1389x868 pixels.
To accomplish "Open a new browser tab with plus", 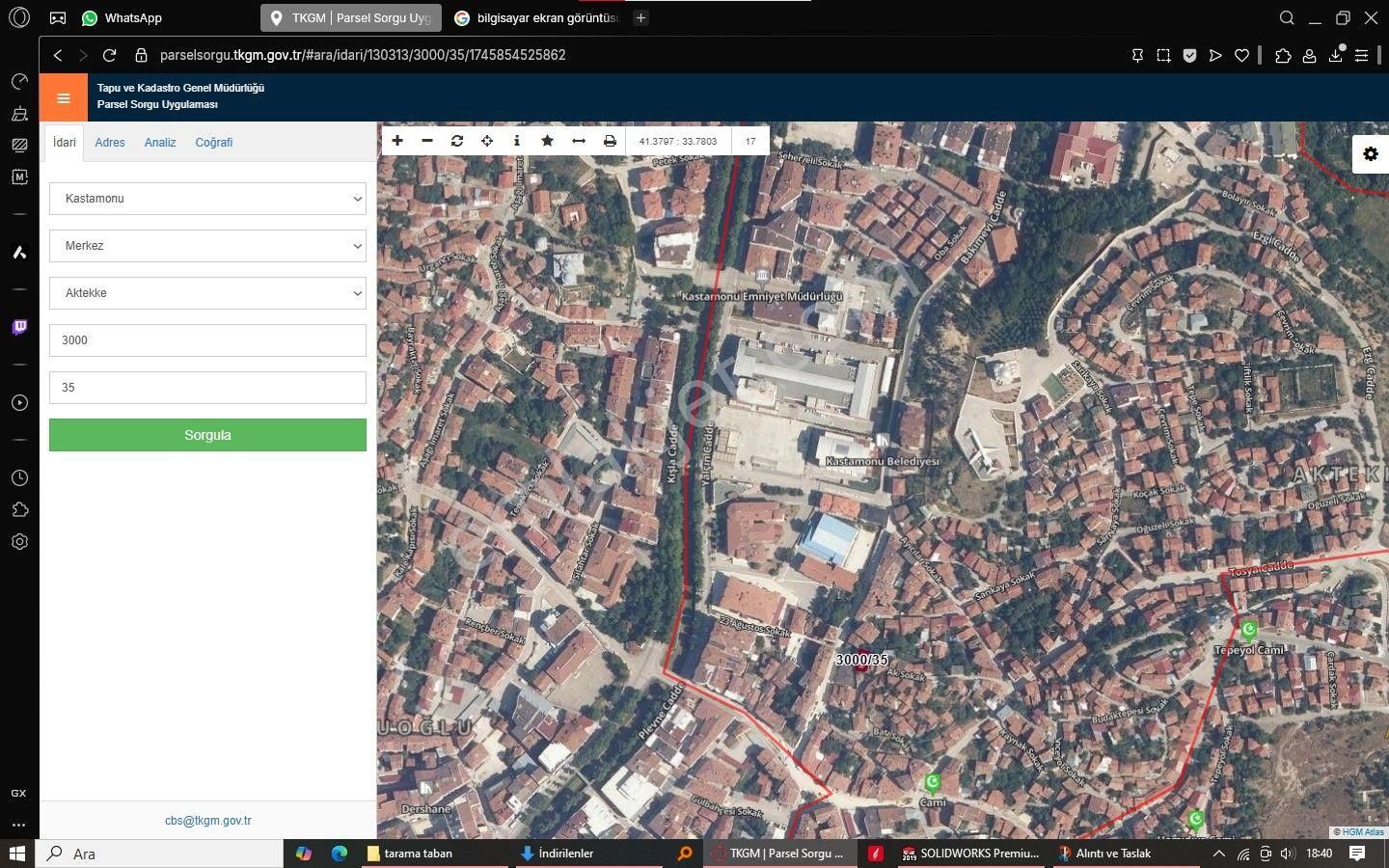I will [640, 18].
